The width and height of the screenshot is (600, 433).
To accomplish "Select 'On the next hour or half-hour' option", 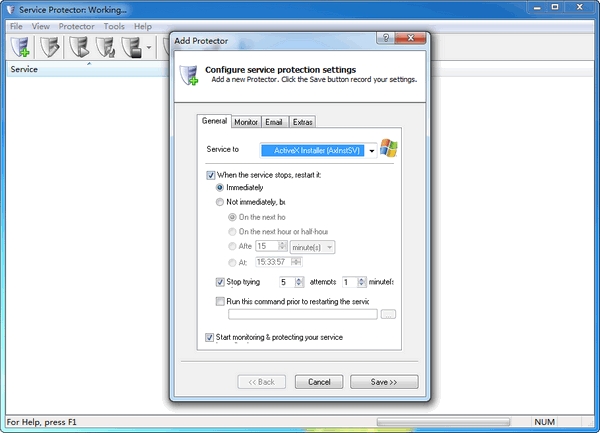I will click(x=232, y=232).
